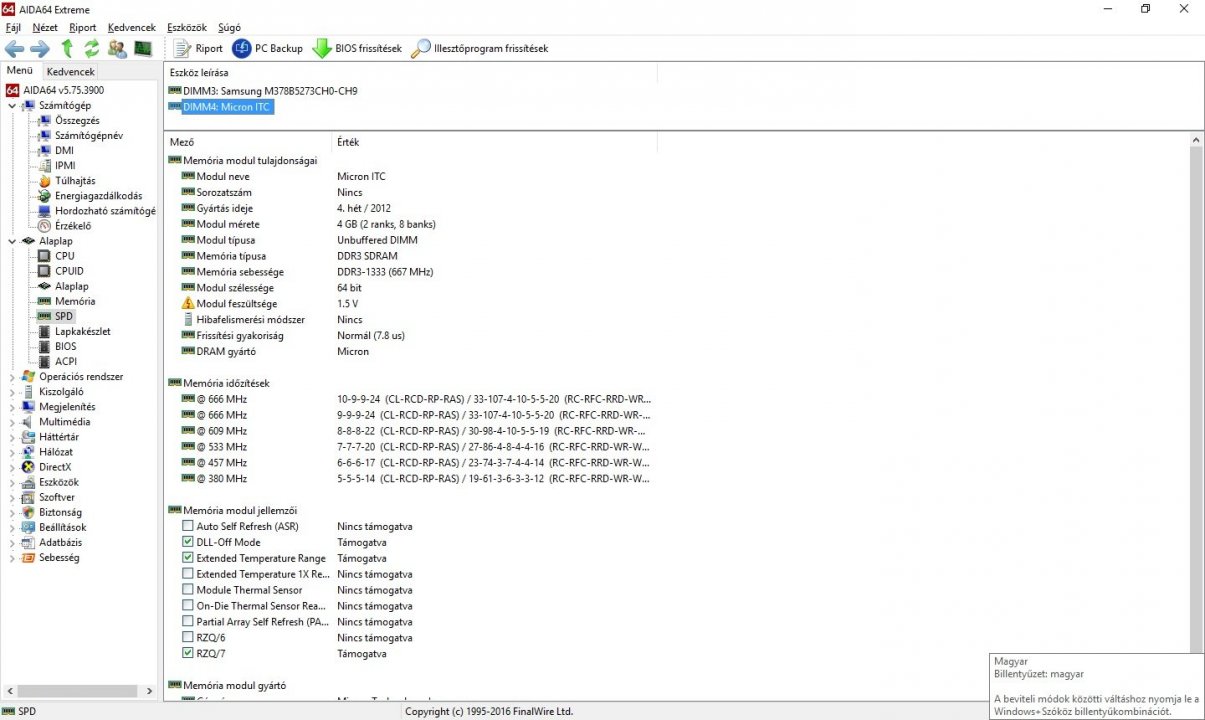
Task: Expand Multimédia tree node
Action: [12, 422]
